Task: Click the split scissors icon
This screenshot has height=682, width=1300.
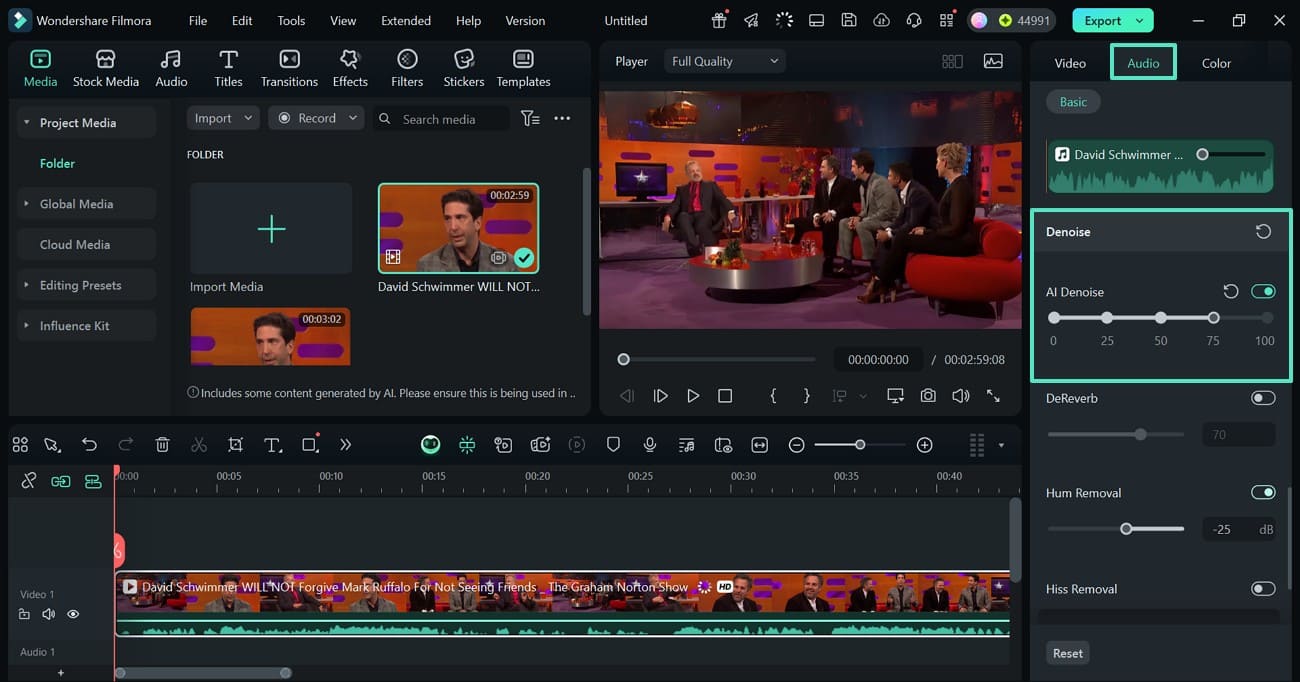Action: (199, 445)
